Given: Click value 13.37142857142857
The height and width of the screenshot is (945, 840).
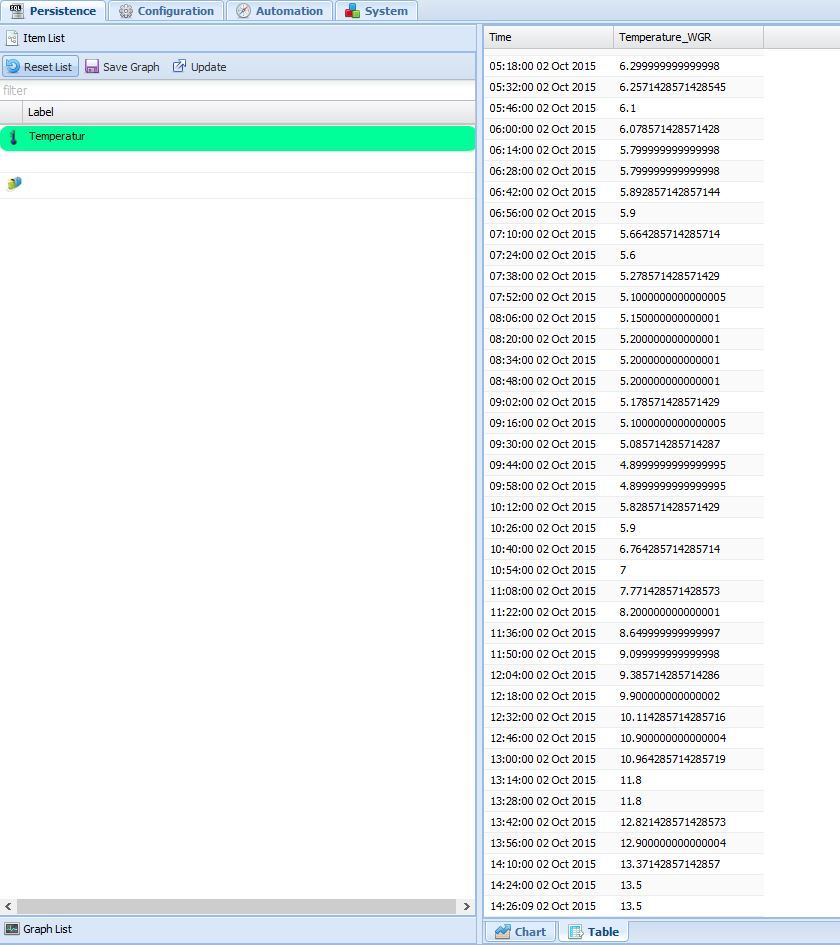Looking at the screenshot, I should 670,864.
